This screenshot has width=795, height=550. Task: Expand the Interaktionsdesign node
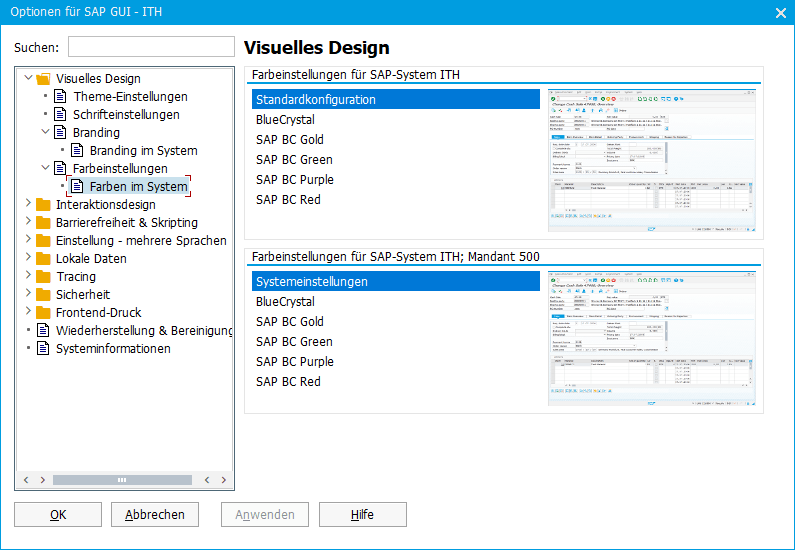click(x=28, y=204)
